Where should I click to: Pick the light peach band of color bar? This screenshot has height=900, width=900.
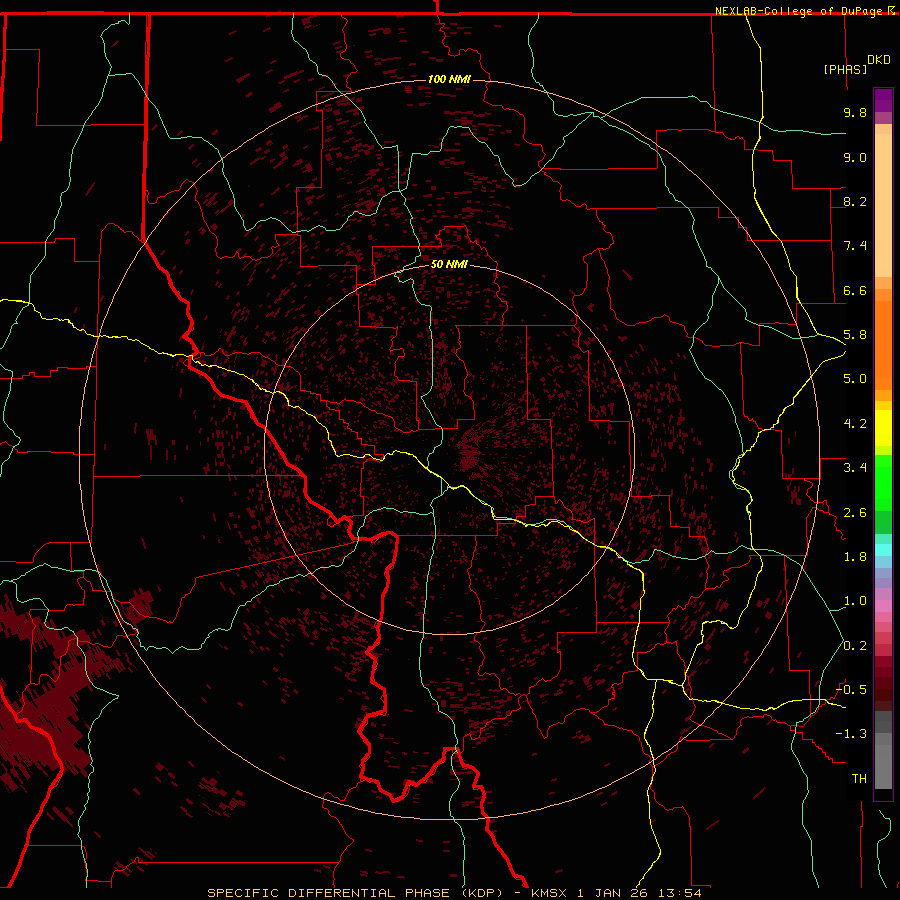[x=883, y=205]
